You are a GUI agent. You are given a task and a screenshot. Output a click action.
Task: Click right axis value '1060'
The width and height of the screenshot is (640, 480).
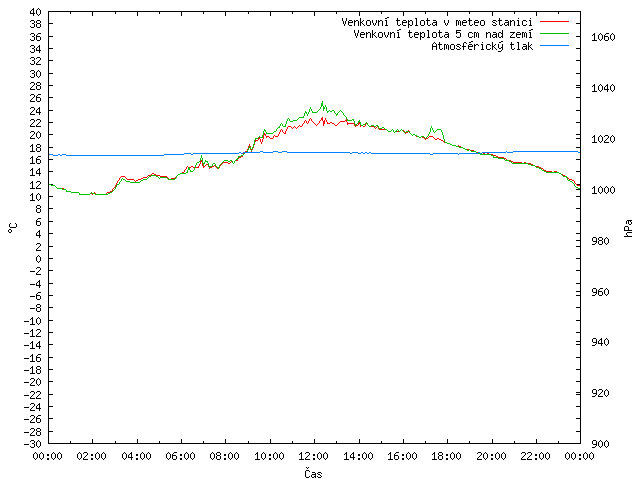603,37
